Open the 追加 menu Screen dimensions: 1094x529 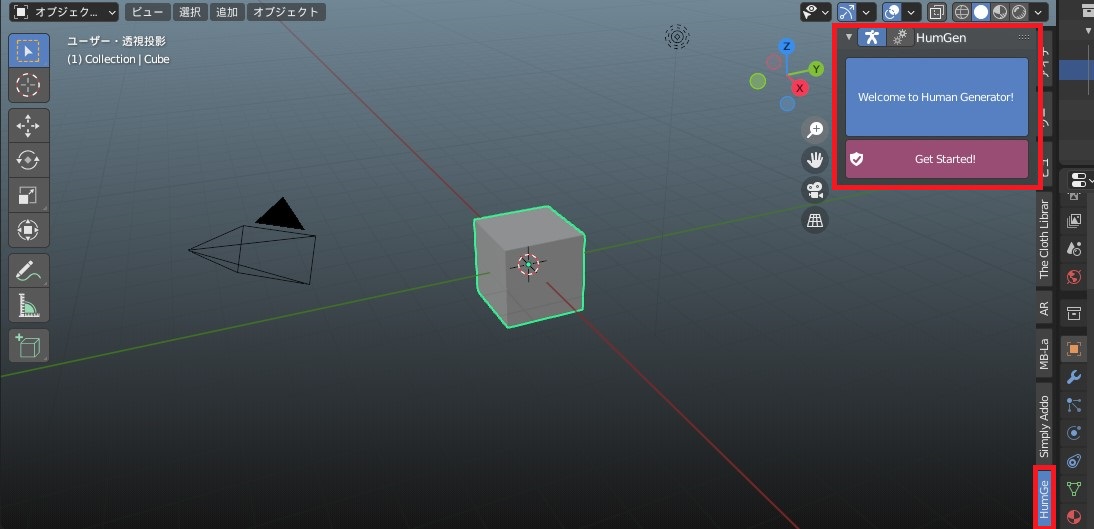pos(227,12)
